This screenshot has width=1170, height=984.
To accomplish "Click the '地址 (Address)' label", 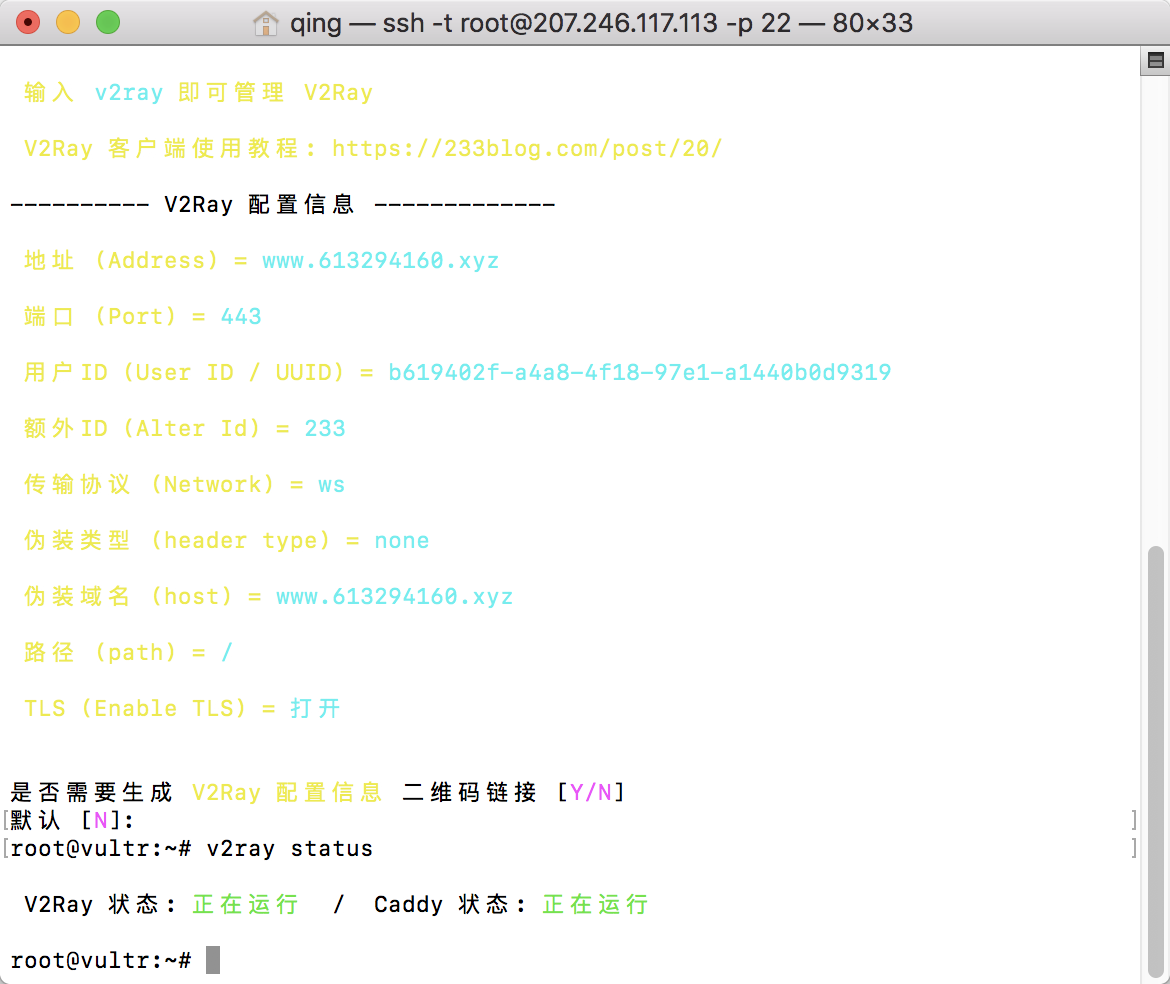I will (x=122, y=260).
